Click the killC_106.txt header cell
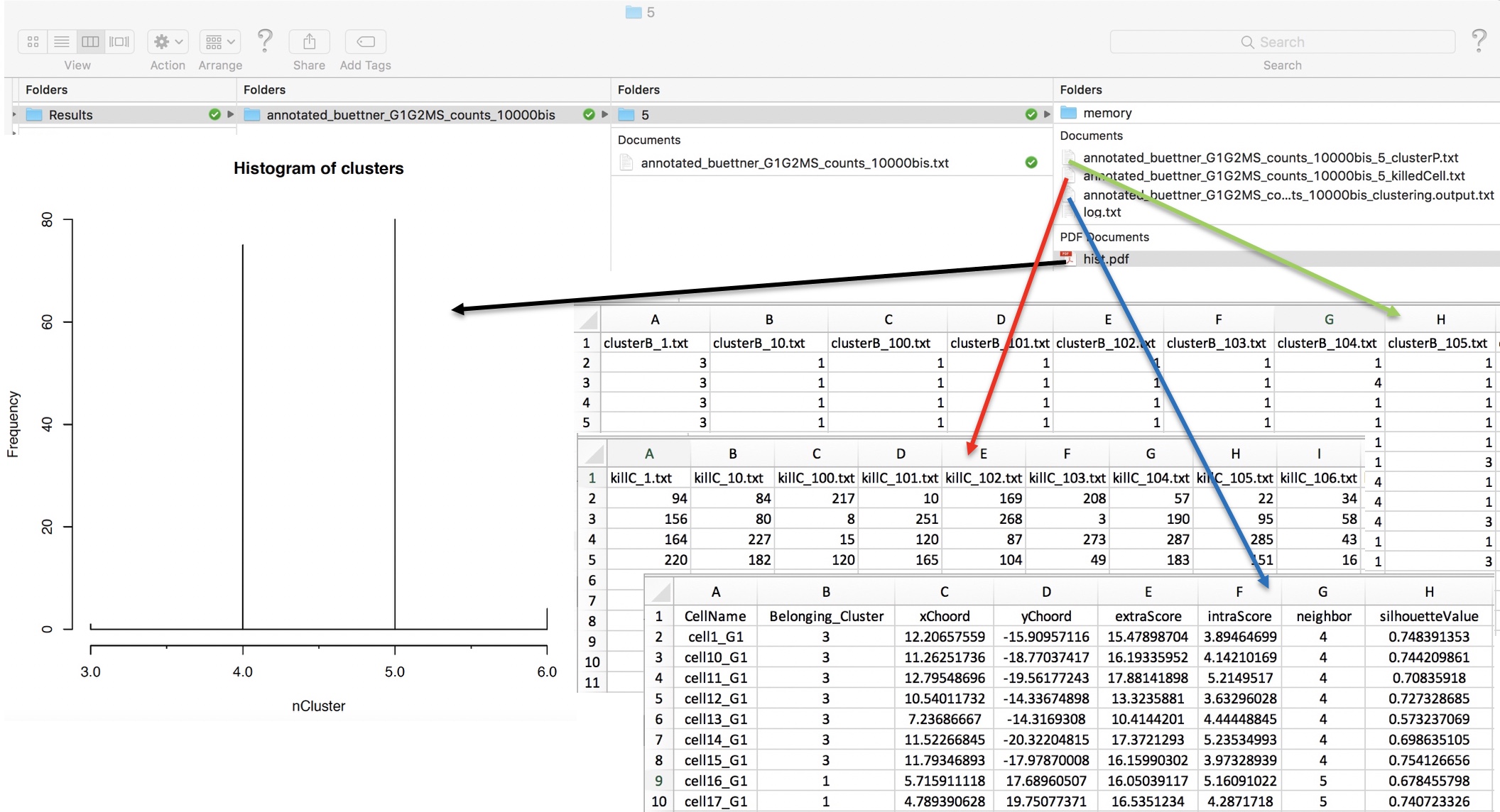Viewport: 1500px width, 812px height. 1319,478
